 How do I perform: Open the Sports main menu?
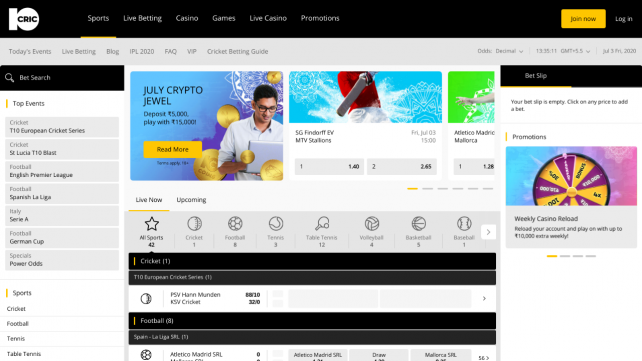98,18
